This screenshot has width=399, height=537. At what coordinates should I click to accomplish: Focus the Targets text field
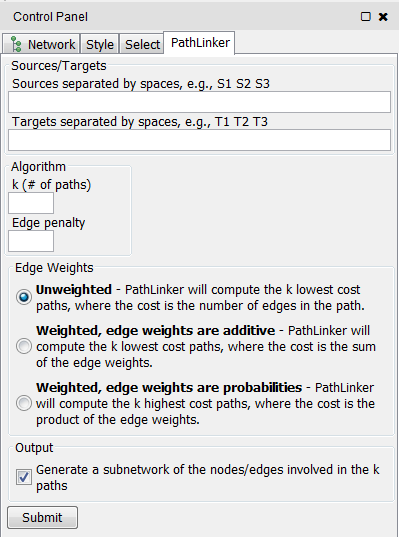coord(199,140)
